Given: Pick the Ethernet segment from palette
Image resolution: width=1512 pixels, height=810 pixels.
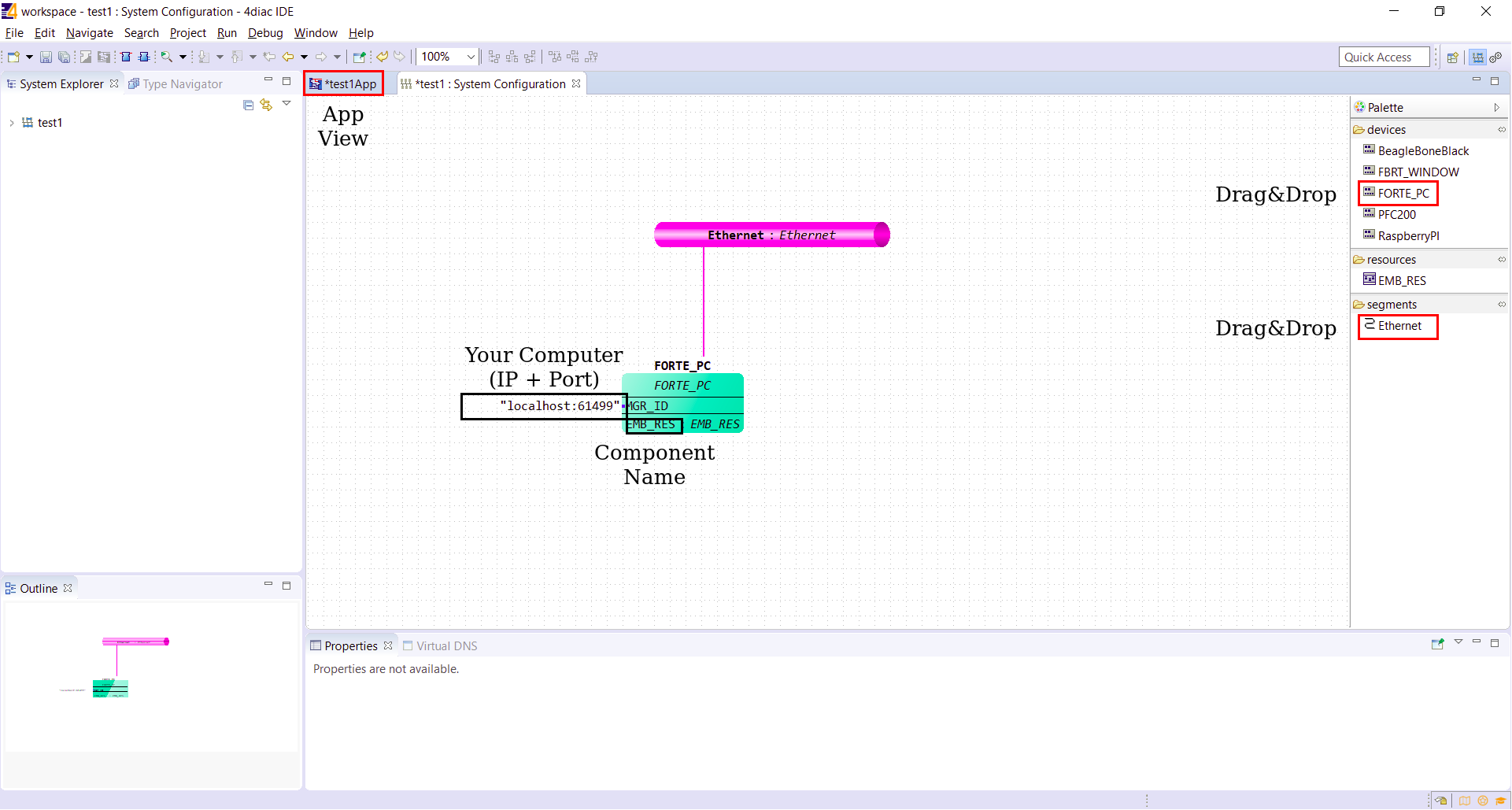Looking at the screenshot, I should pyautogui.click(x=1399, y=326).
